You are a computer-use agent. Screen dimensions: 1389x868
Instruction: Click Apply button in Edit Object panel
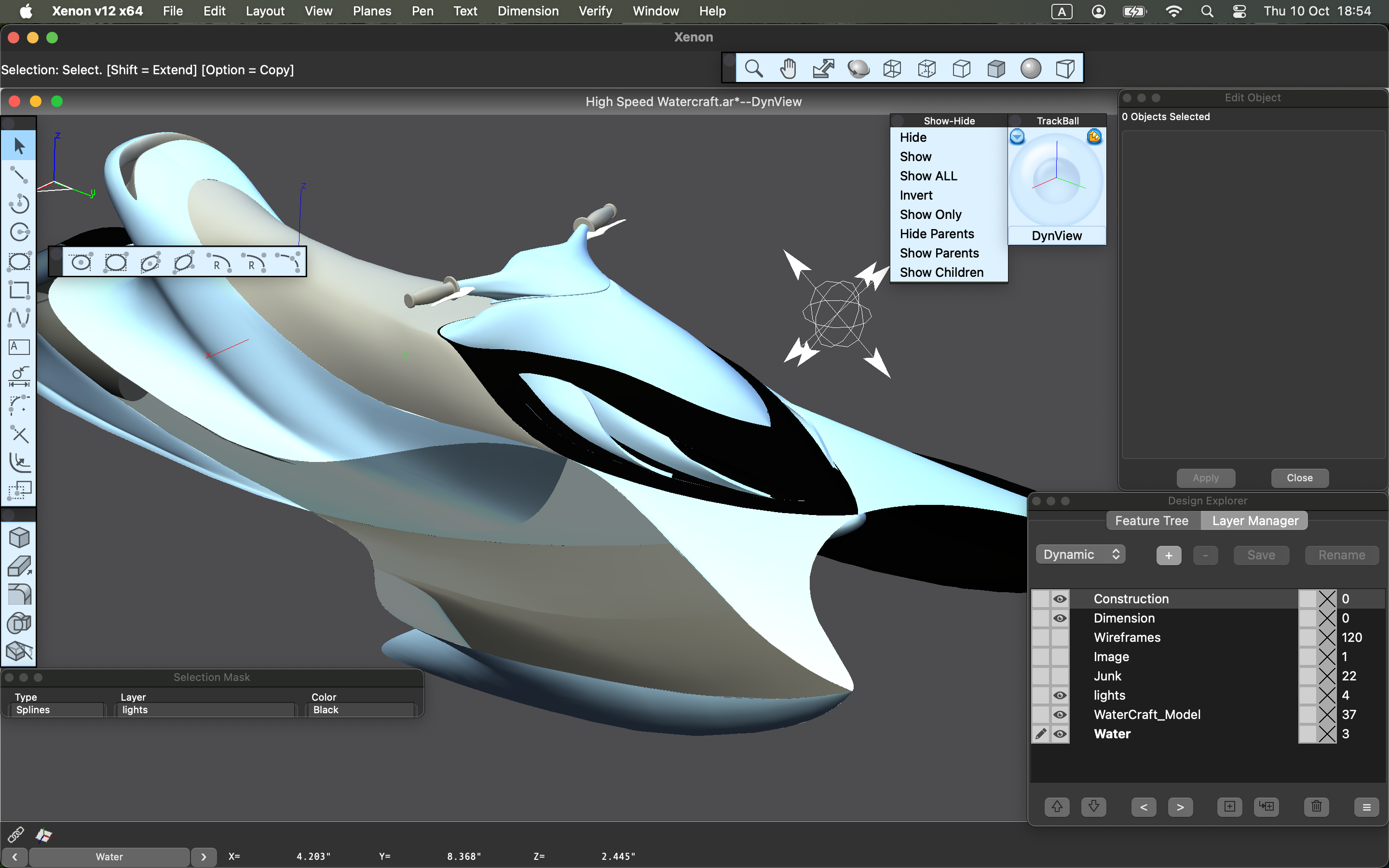(x=1206, y=477)
